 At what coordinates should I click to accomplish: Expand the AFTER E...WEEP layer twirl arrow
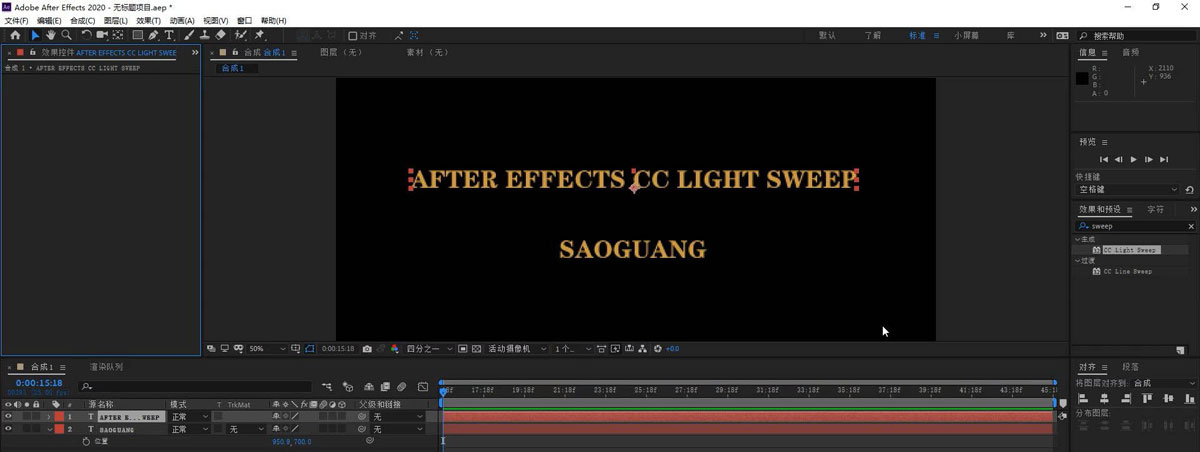tap(48, 416)
